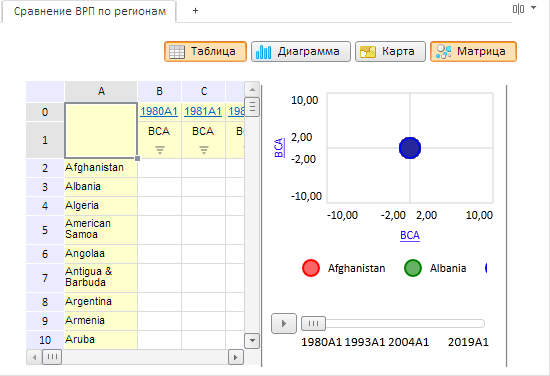Screen dimensions: 550x376
Task: Click the blue bubble in the chart
Action: [x=410, y=148]
